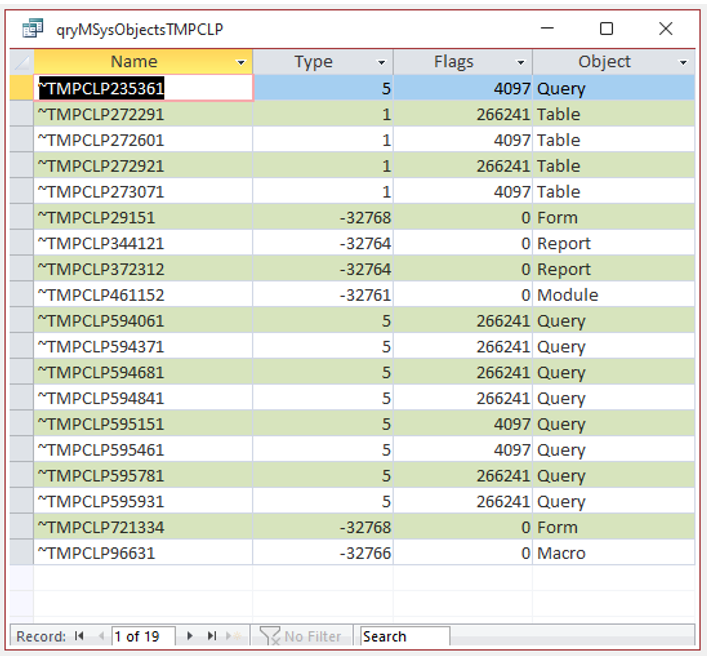Open the Type column filter dropdown
This screenshot has height=656, width=707.
point(381,63)
